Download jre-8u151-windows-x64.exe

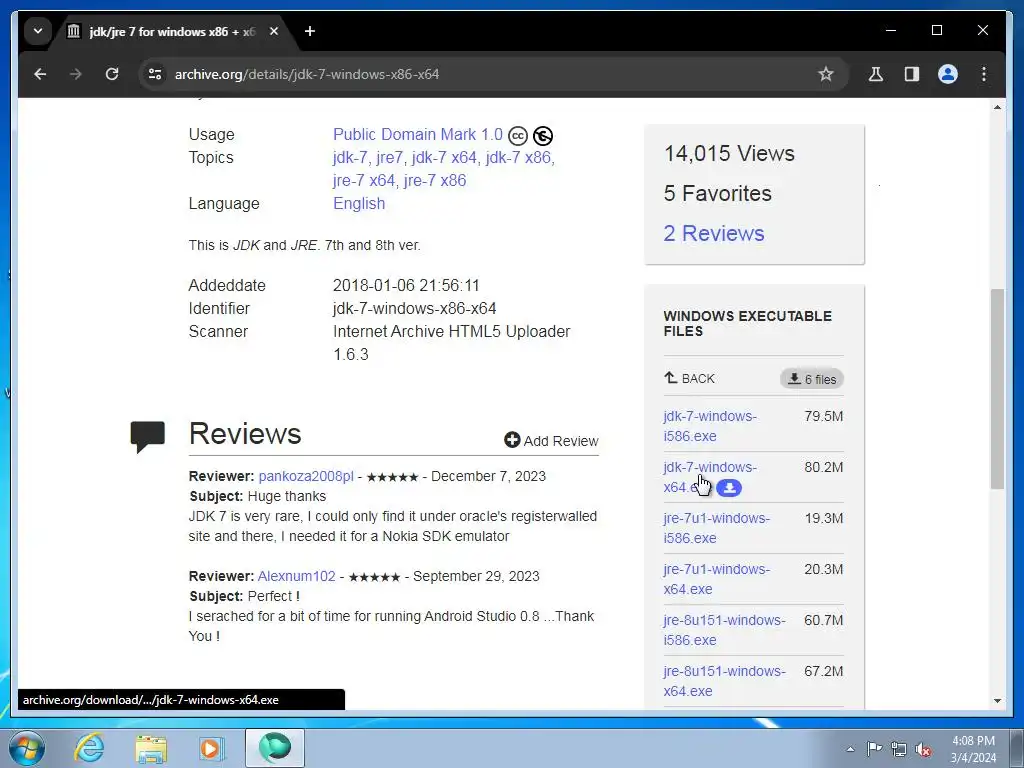(x=724, y=680)
